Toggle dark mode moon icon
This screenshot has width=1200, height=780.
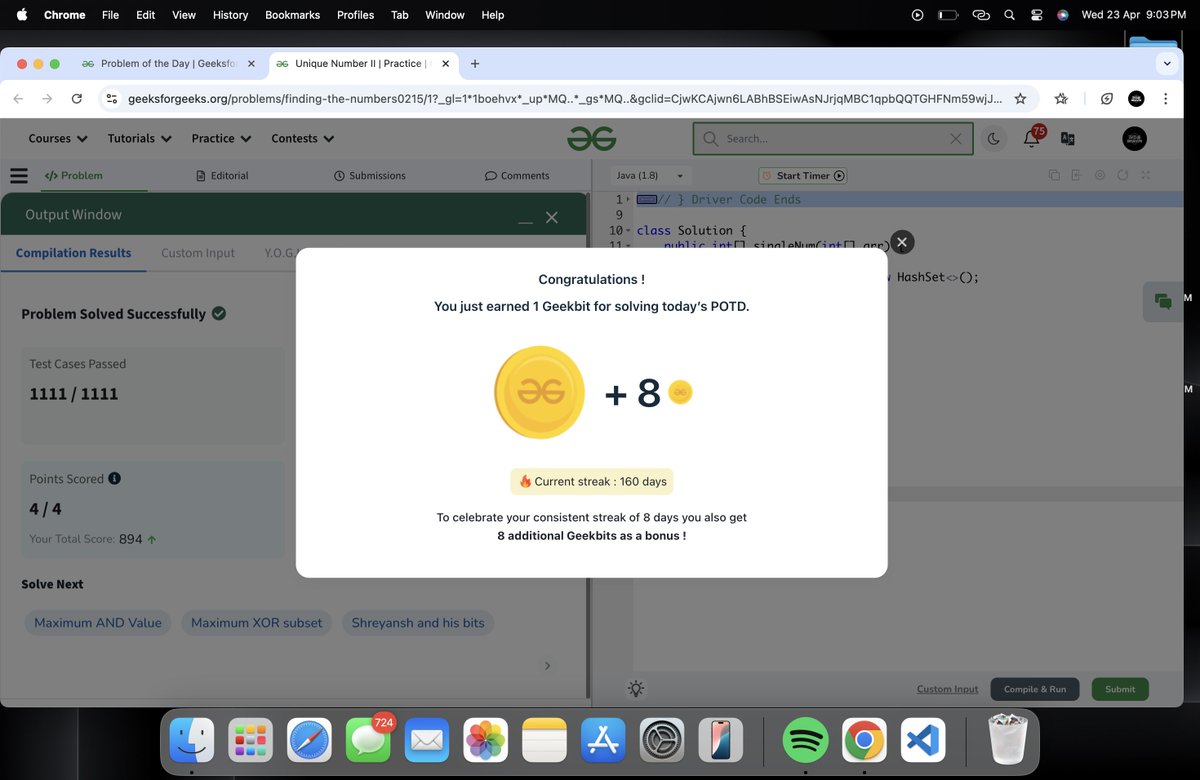tap(993, 139)
